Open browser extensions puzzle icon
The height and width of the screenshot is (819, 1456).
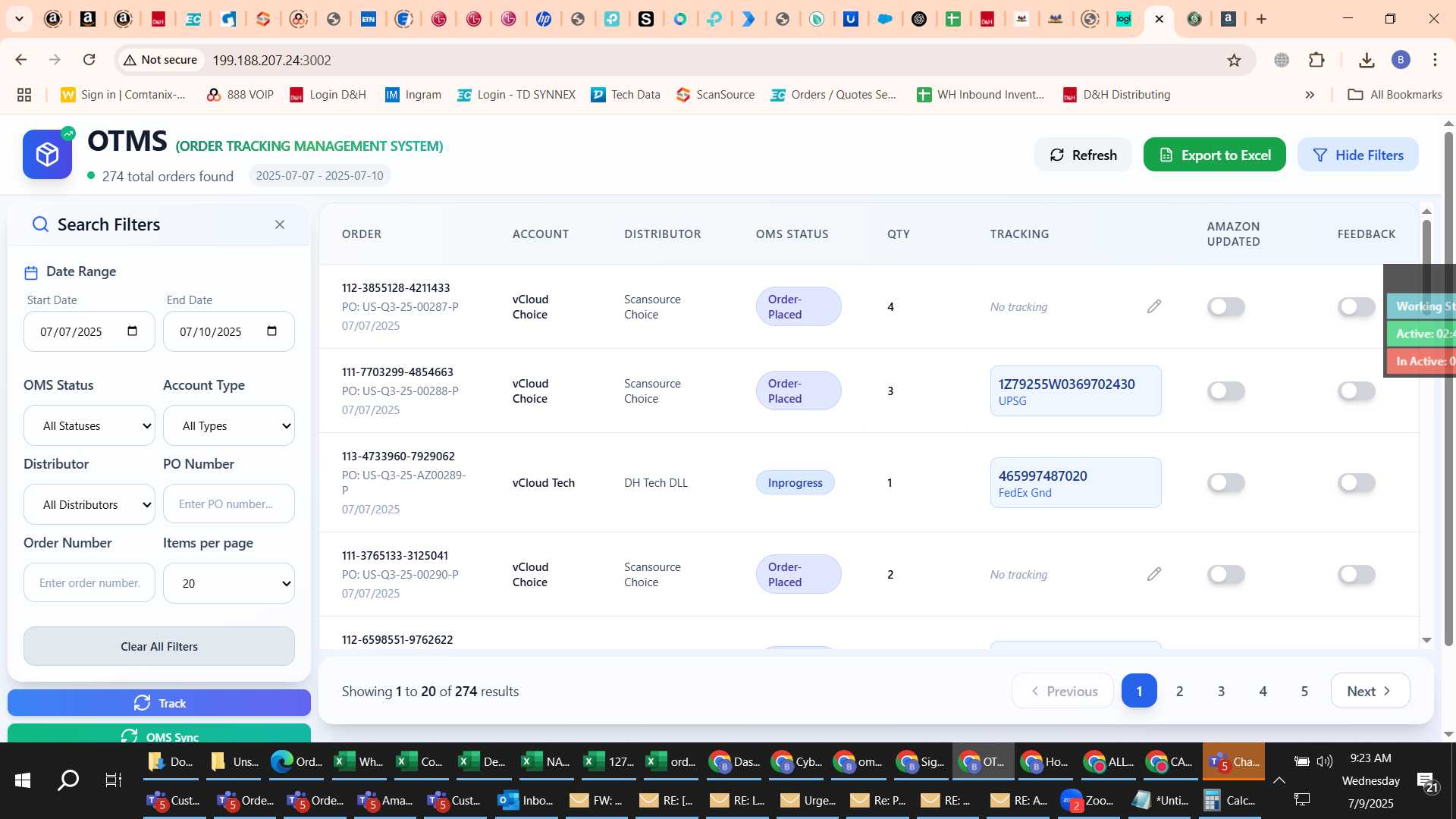coord(1316,60)
